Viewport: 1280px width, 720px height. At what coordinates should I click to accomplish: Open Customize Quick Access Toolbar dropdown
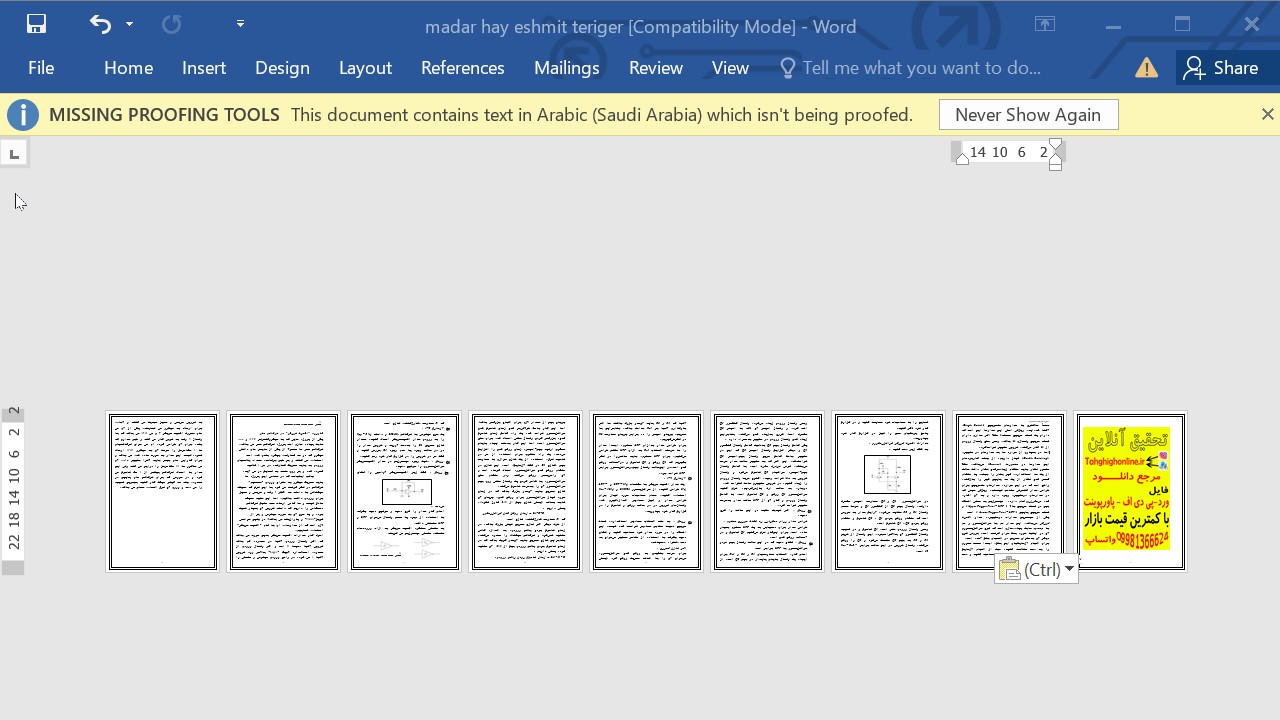tap(240, 24)
